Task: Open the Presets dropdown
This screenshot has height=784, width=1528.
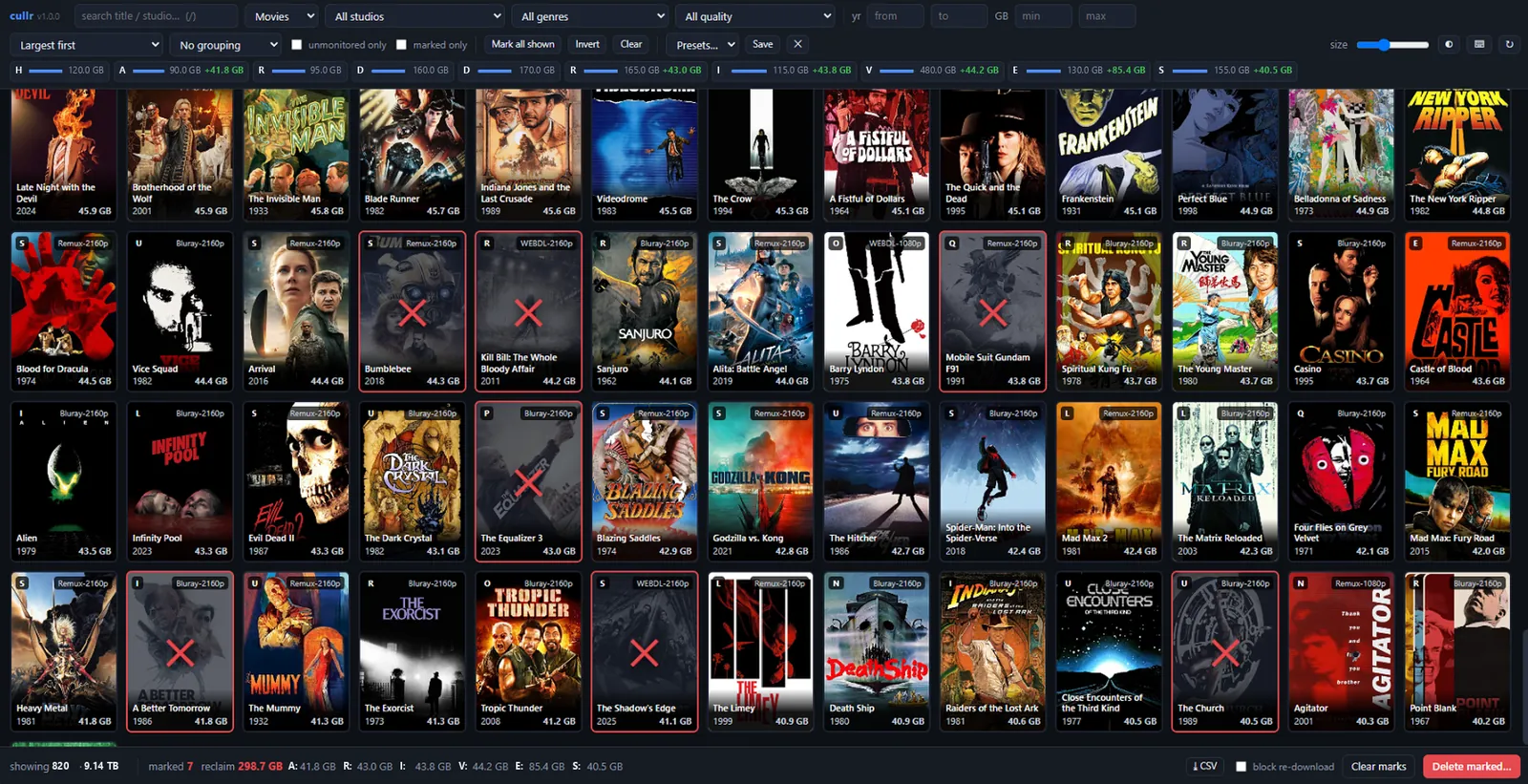Action: (x=704, y=44)
